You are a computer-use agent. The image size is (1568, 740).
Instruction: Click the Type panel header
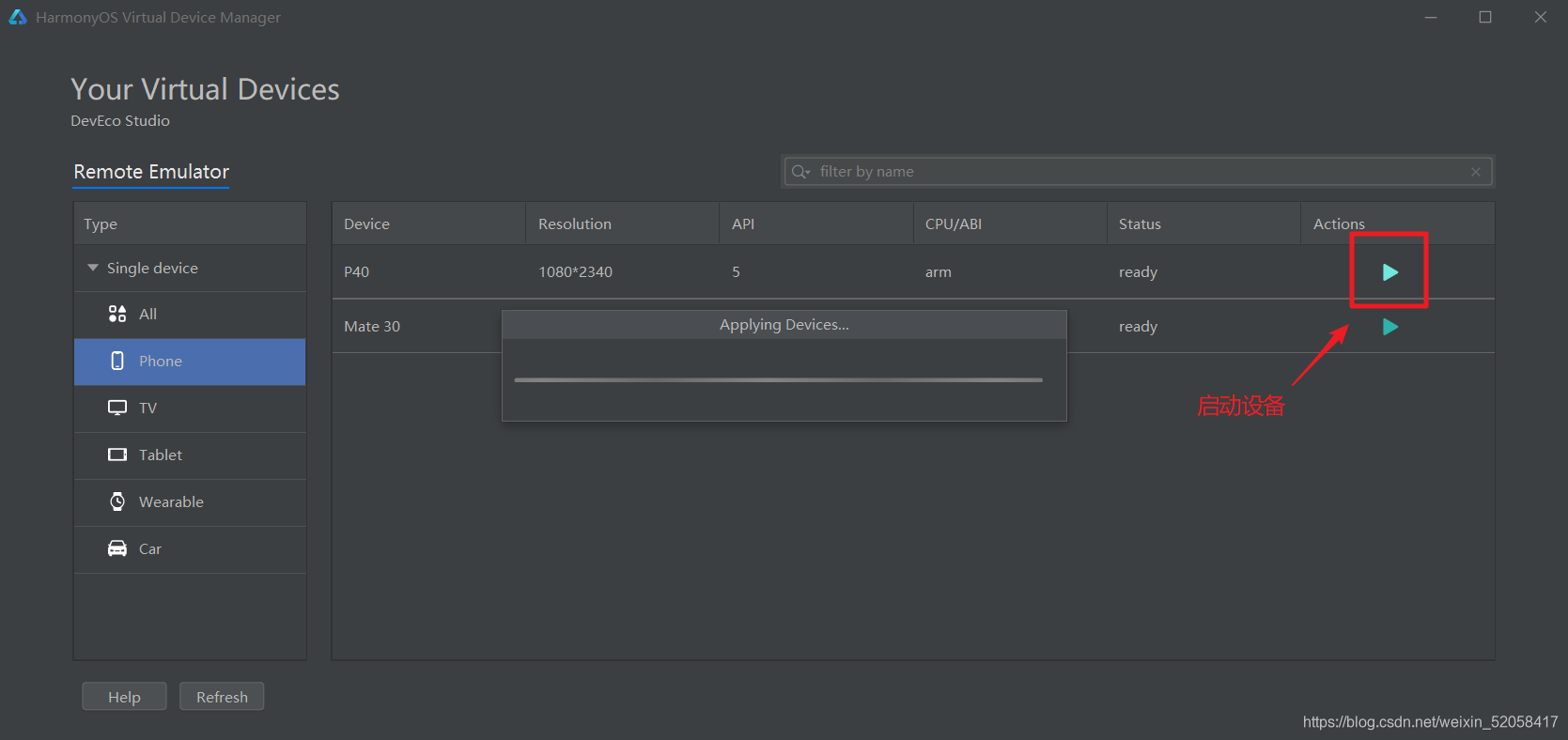(x=190, y=224)
